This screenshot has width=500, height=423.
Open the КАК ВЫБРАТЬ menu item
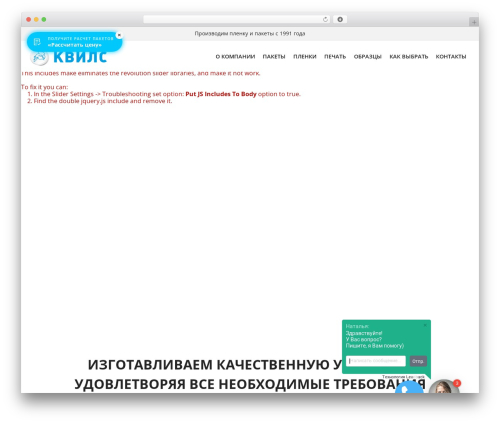pyautogui.click(x=409, y=57)
